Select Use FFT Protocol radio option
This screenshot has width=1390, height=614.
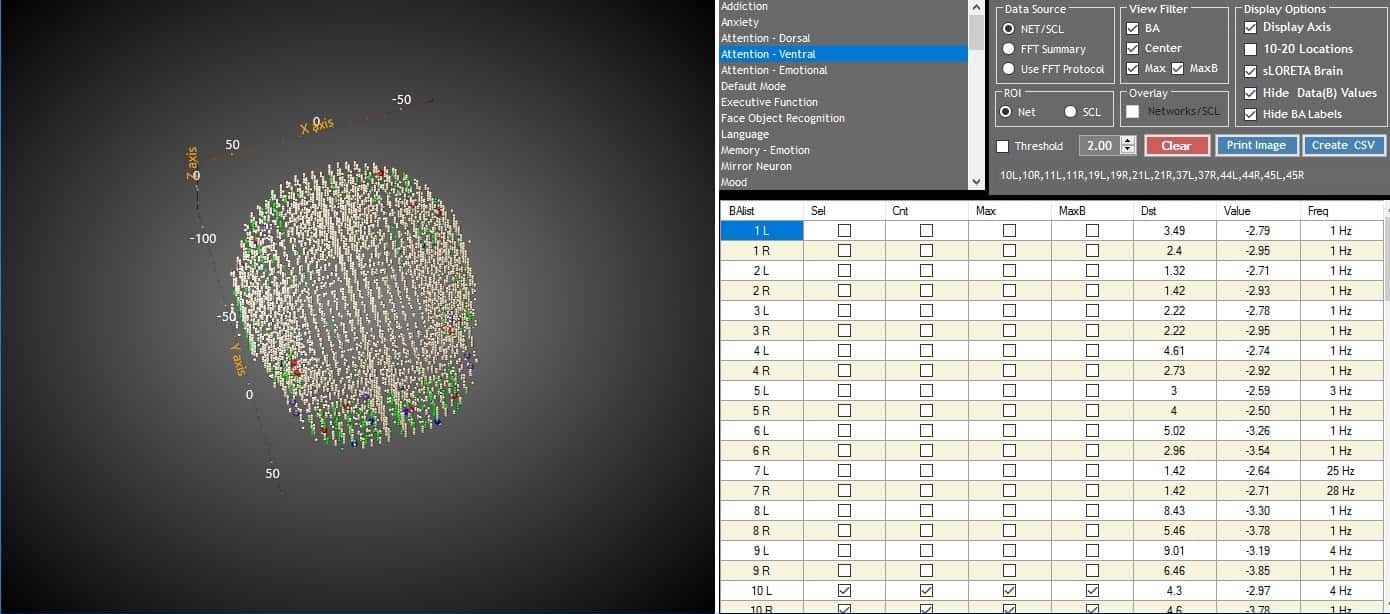(x=1009, y=69)
